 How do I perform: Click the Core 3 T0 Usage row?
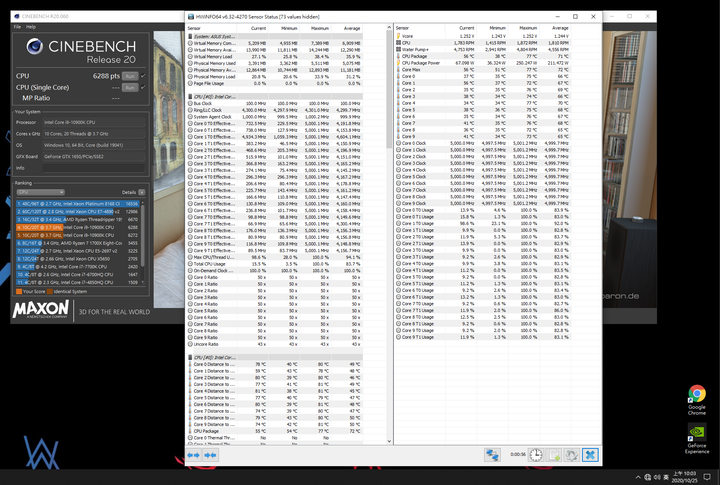click(483, 250)
